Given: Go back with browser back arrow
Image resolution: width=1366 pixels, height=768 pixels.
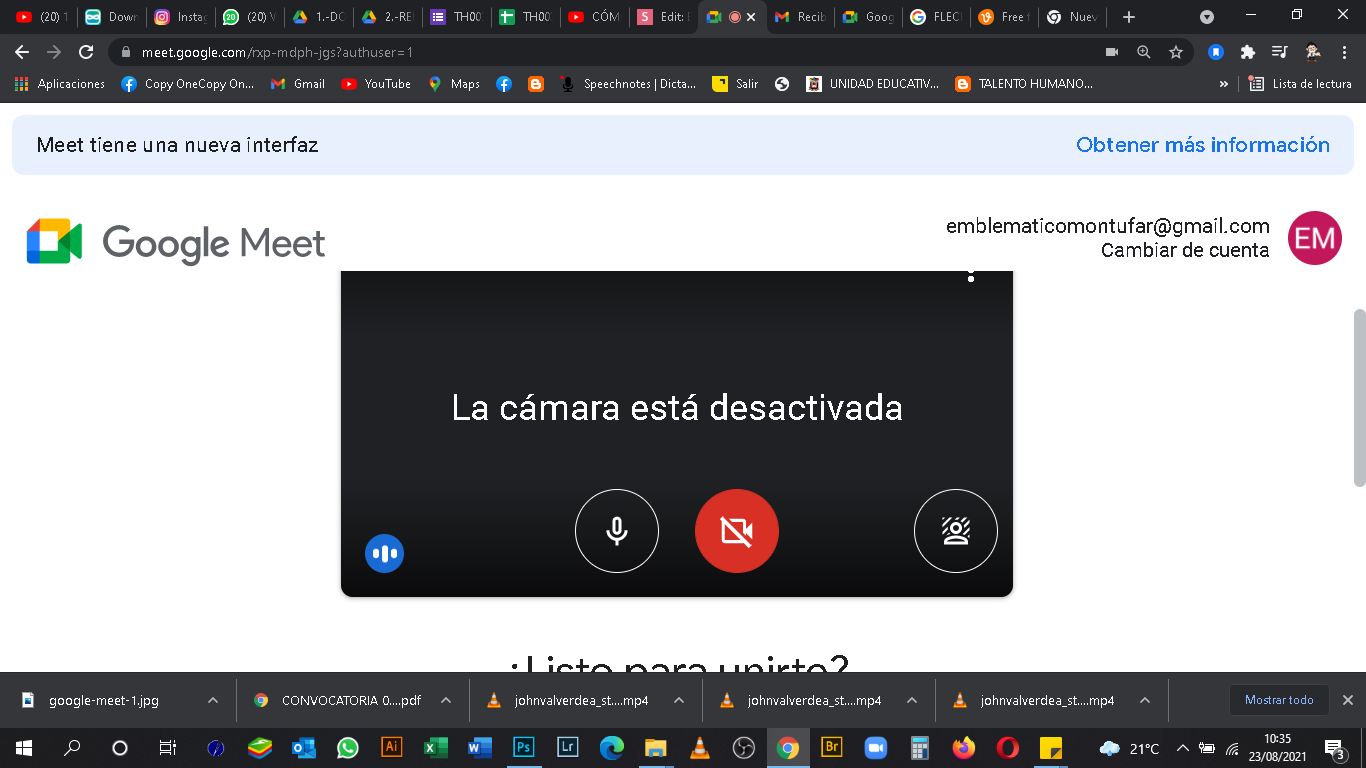Looking at the screenshot, I should coord(22,52).
